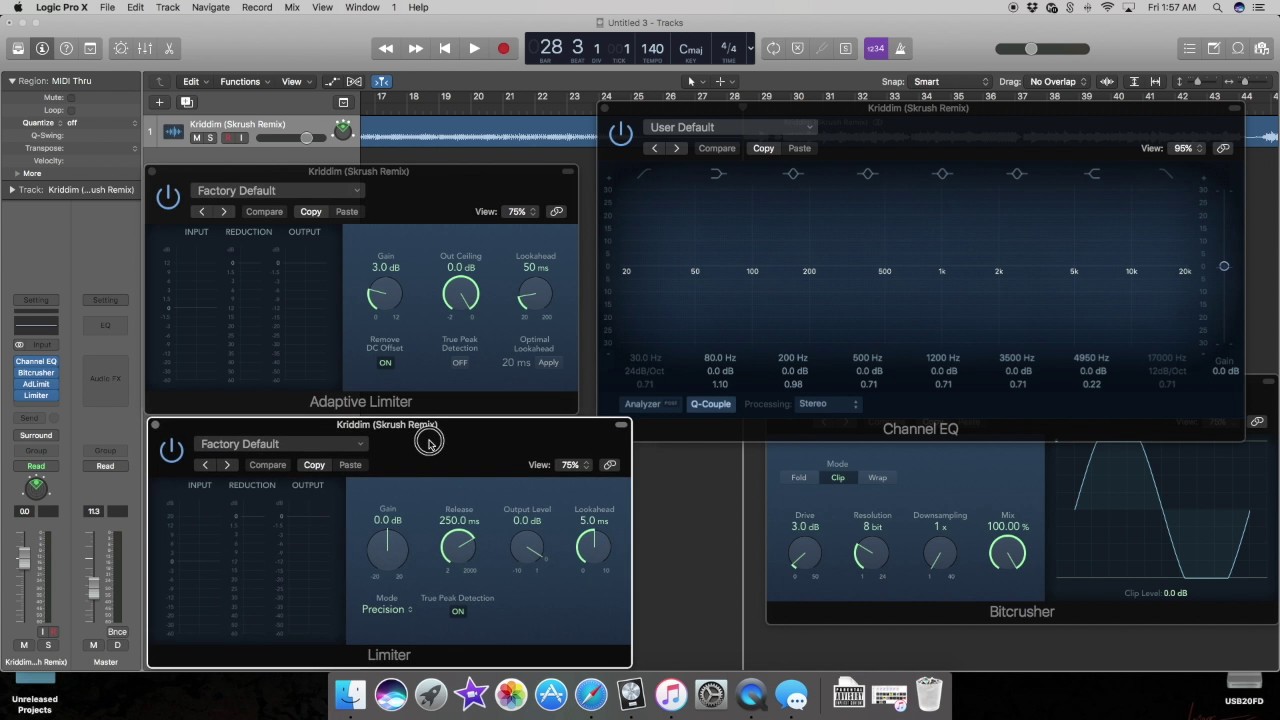
Task: Select Clip mode in Bitcrusher
Action: click(838, 478)
